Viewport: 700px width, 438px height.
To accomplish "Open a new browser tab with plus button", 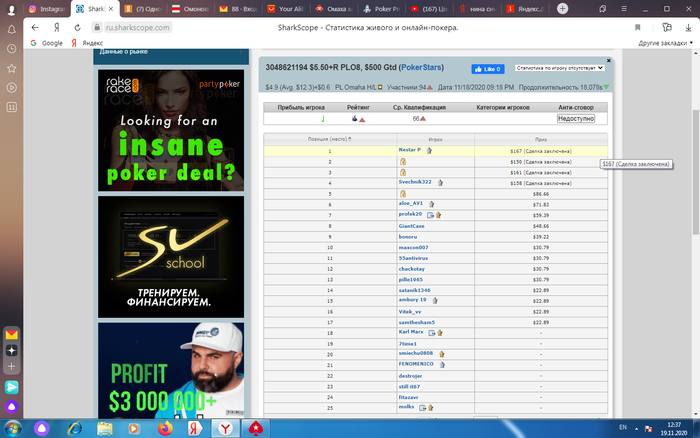I will [x=562, y=8].
